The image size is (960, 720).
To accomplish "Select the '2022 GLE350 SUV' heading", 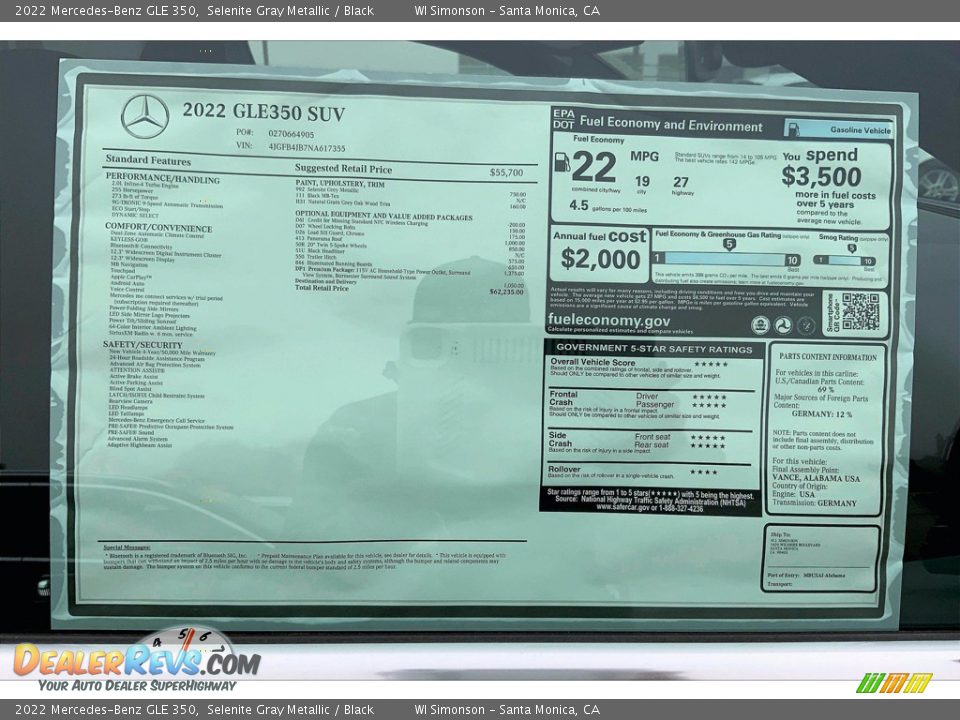I will tap(264, 111).
